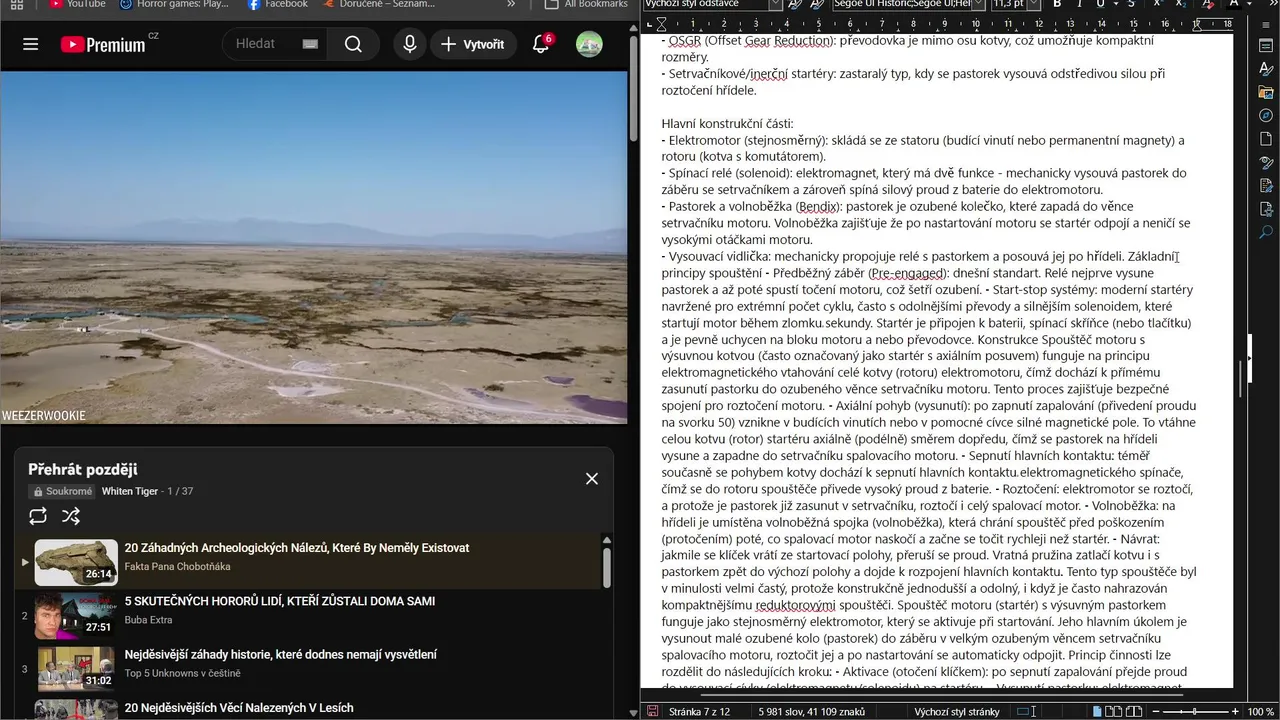This screenshot has height=720, width=1280.
Task: Adjust the Writer zoom slider handle
Action: (1196, 712)
